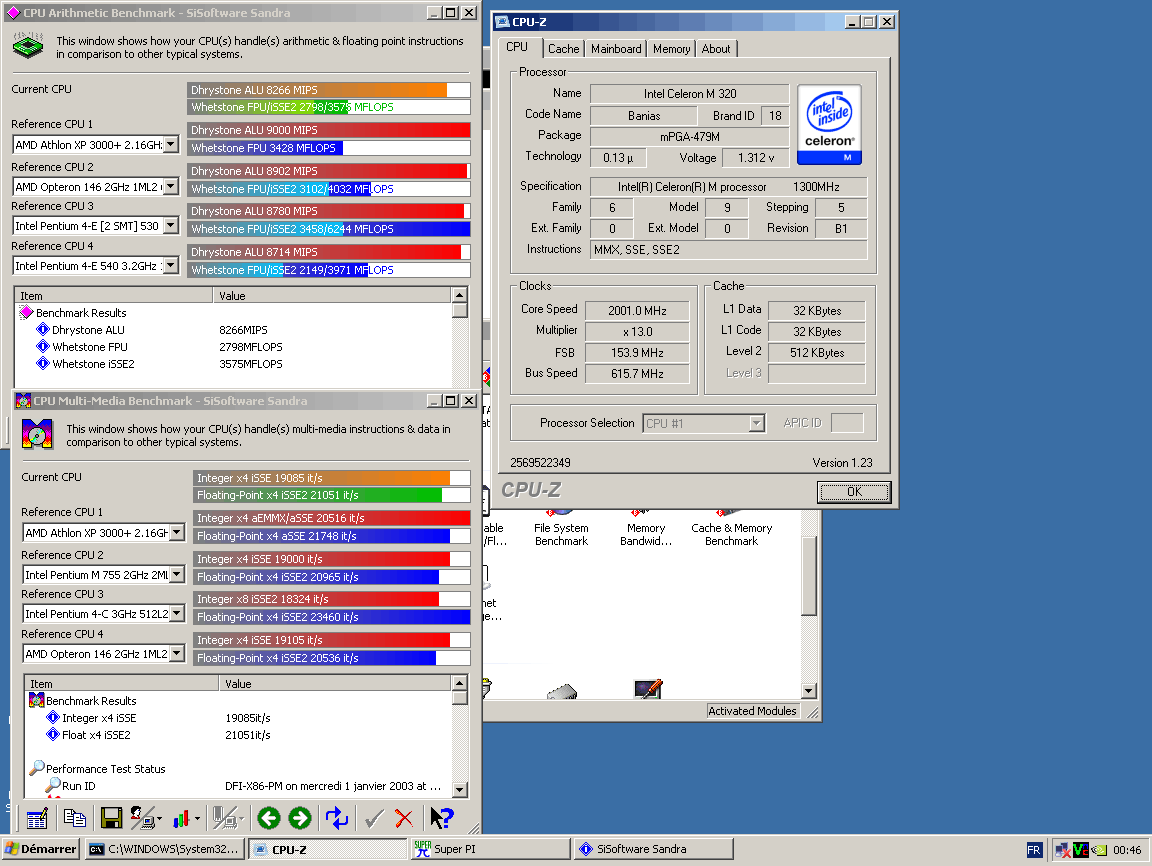Click the CPU-Z title bar icon
The image size is (1152, 866).
coord(503,22)
